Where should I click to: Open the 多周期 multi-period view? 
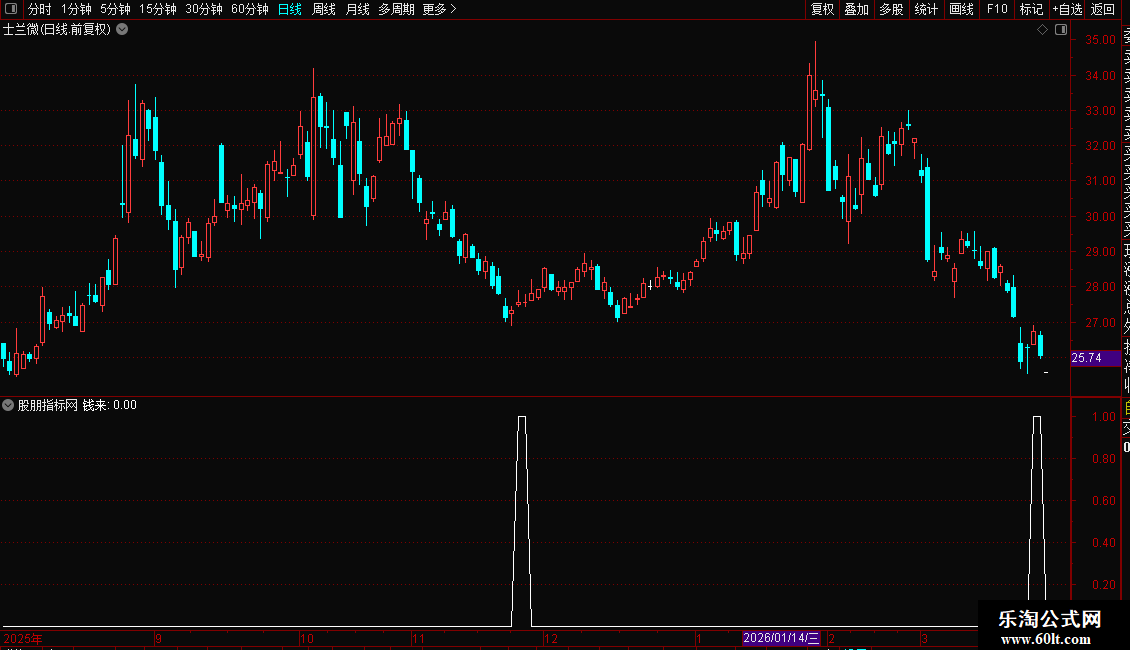[x=396, y=9]
